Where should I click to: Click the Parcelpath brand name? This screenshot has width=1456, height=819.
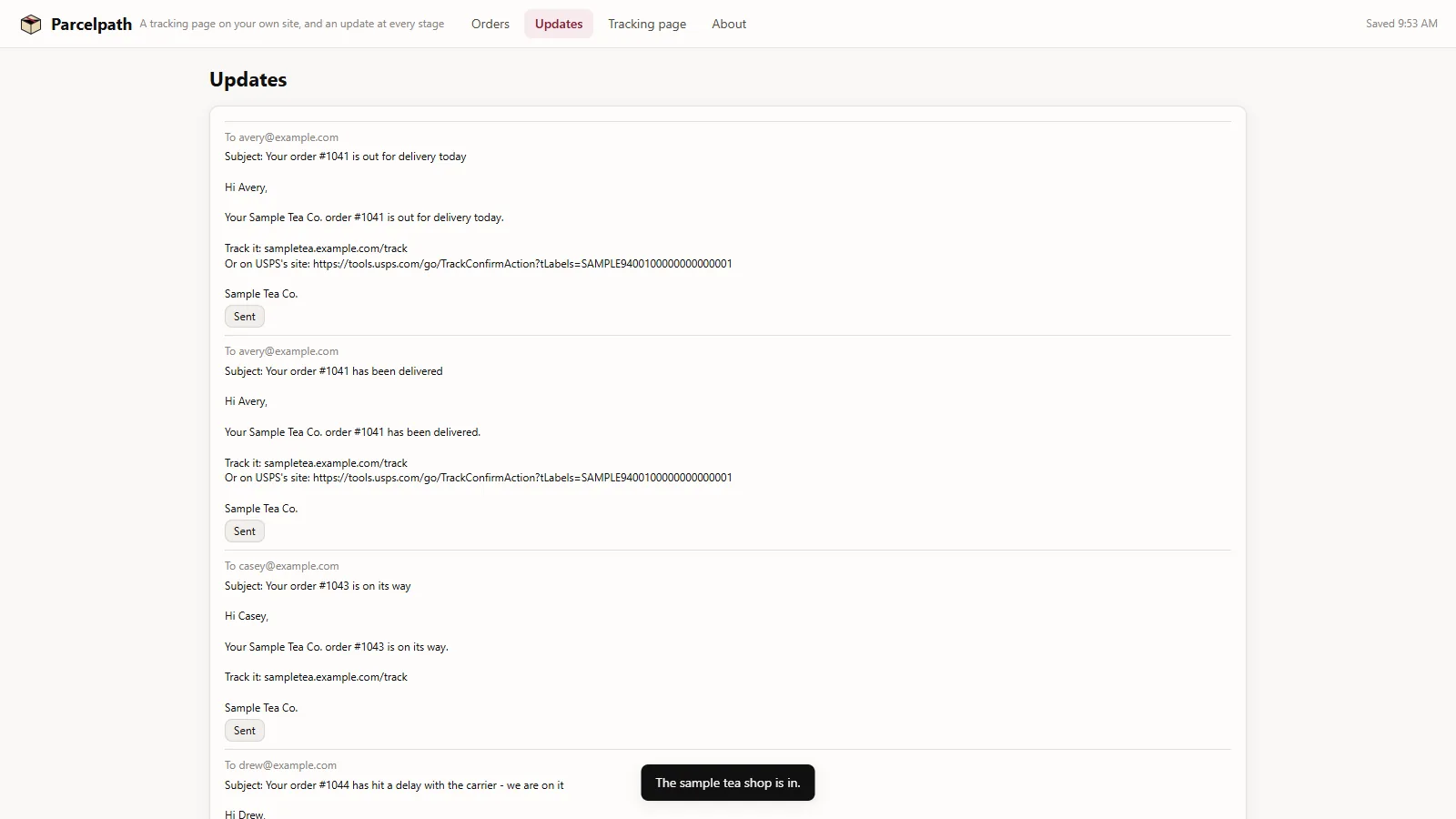(x=91, y=25)
